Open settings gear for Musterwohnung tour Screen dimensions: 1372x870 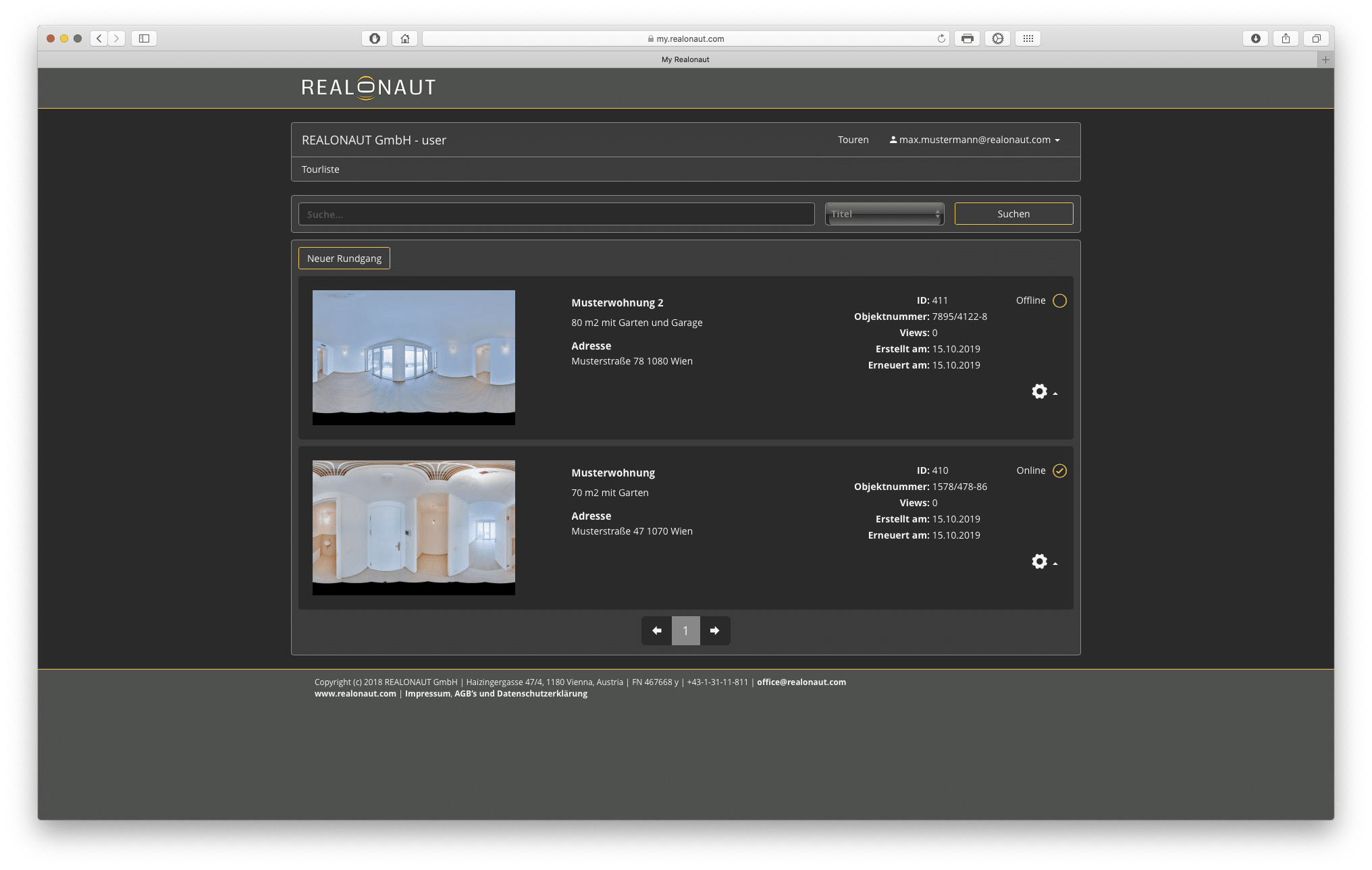pyautogui.click(x=1040, y=562)
